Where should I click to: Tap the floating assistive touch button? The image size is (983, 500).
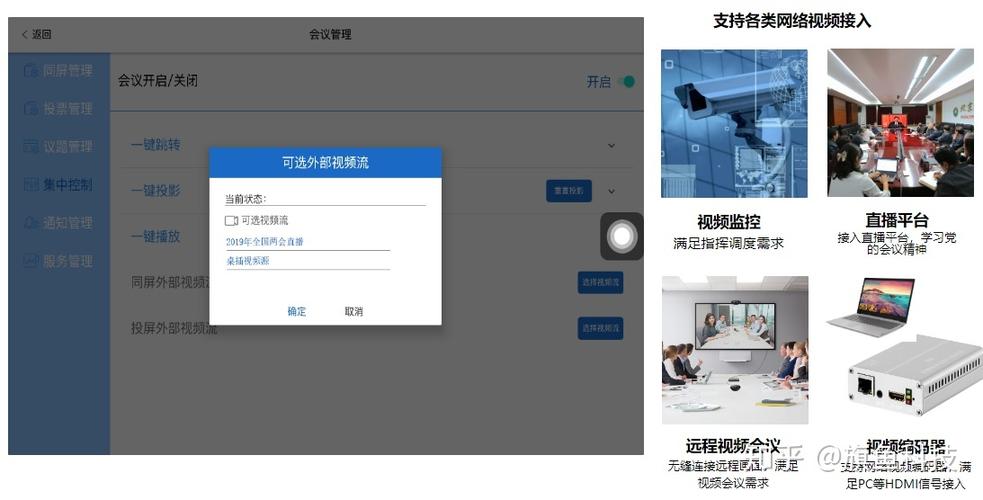(x=622, y=236)
